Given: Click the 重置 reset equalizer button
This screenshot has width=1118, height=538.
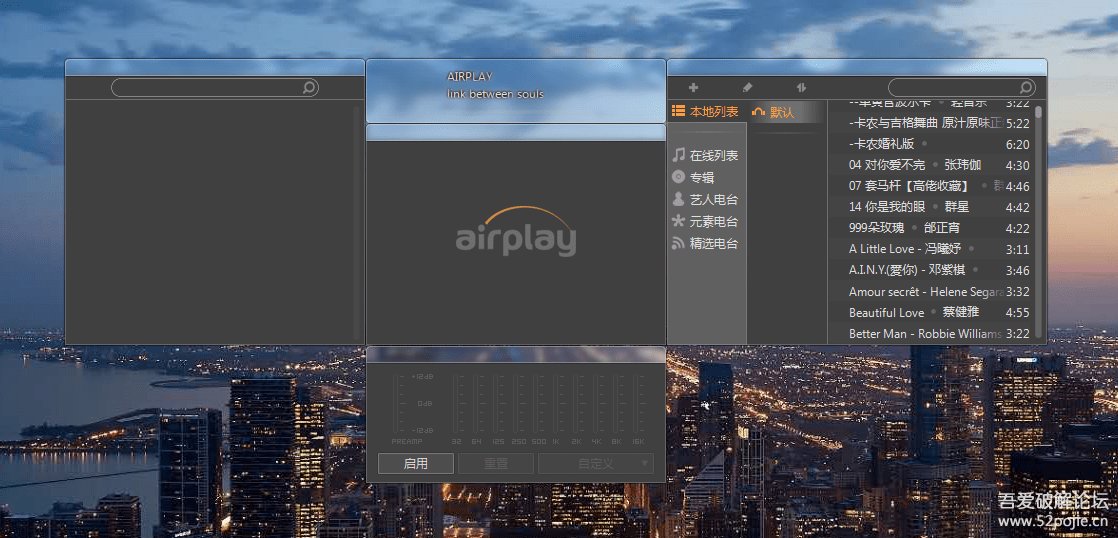Looking at the screenshot, I should click(x=496, y=463).
